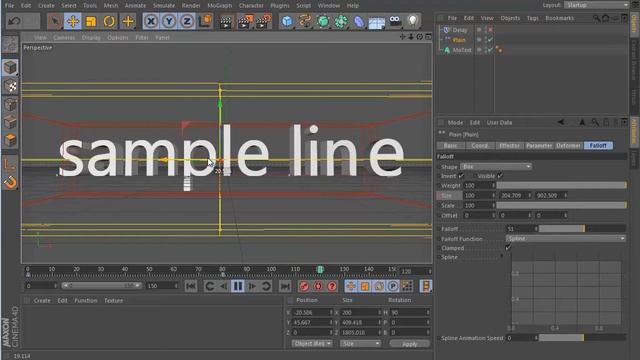Select Plain effector in object manager
Screen dimensions: 640x360
(459, 40)
